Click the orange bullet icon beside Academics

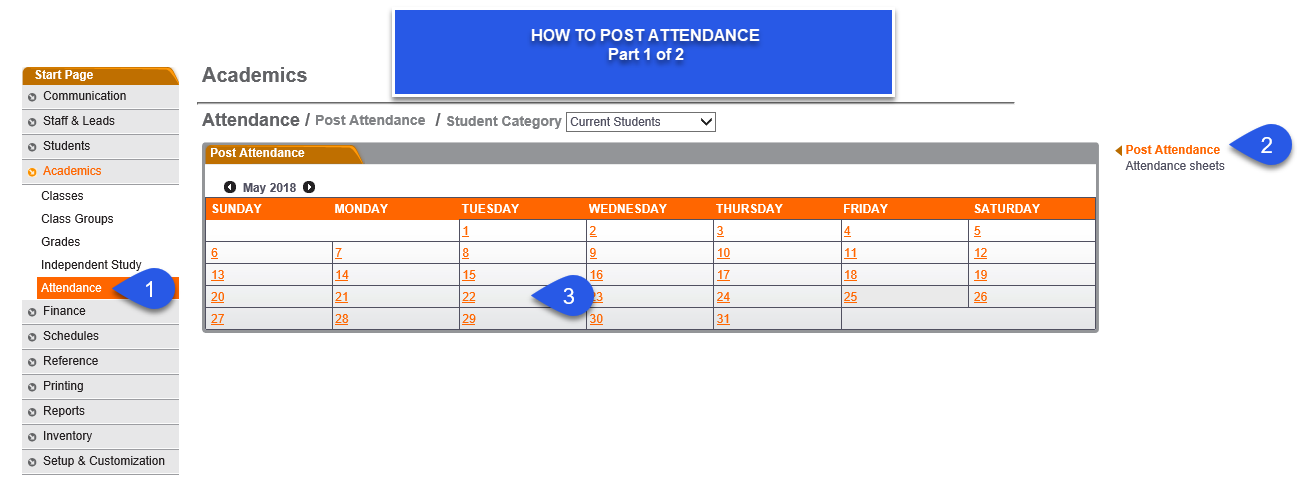[x=33, y=172]
